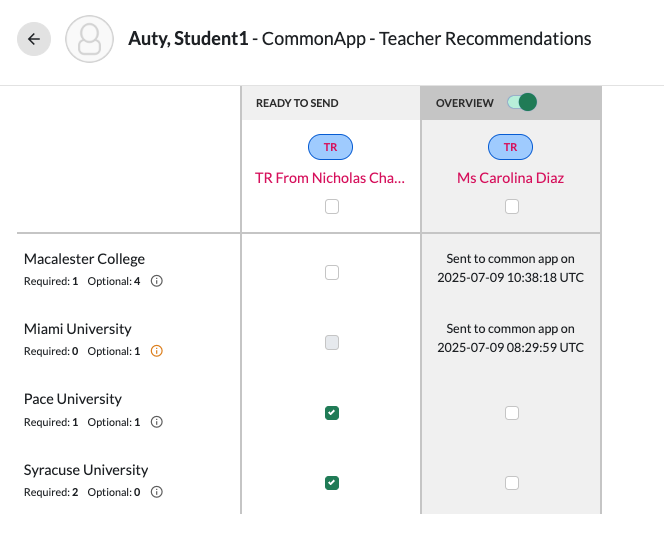Check Pace University for Ms Carolina Diaz
664x550 pixels.
512,413
